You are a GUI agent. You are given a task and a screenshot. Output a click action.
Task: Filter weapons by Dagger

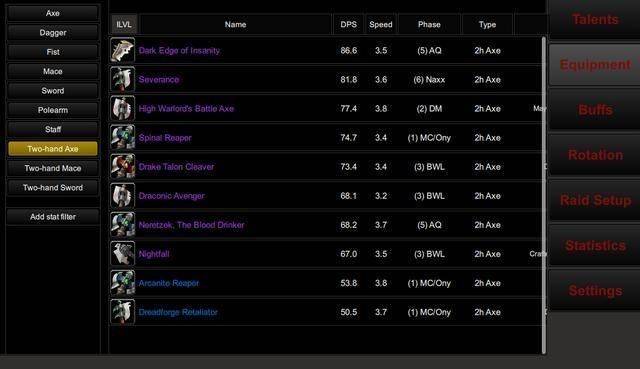53,32
